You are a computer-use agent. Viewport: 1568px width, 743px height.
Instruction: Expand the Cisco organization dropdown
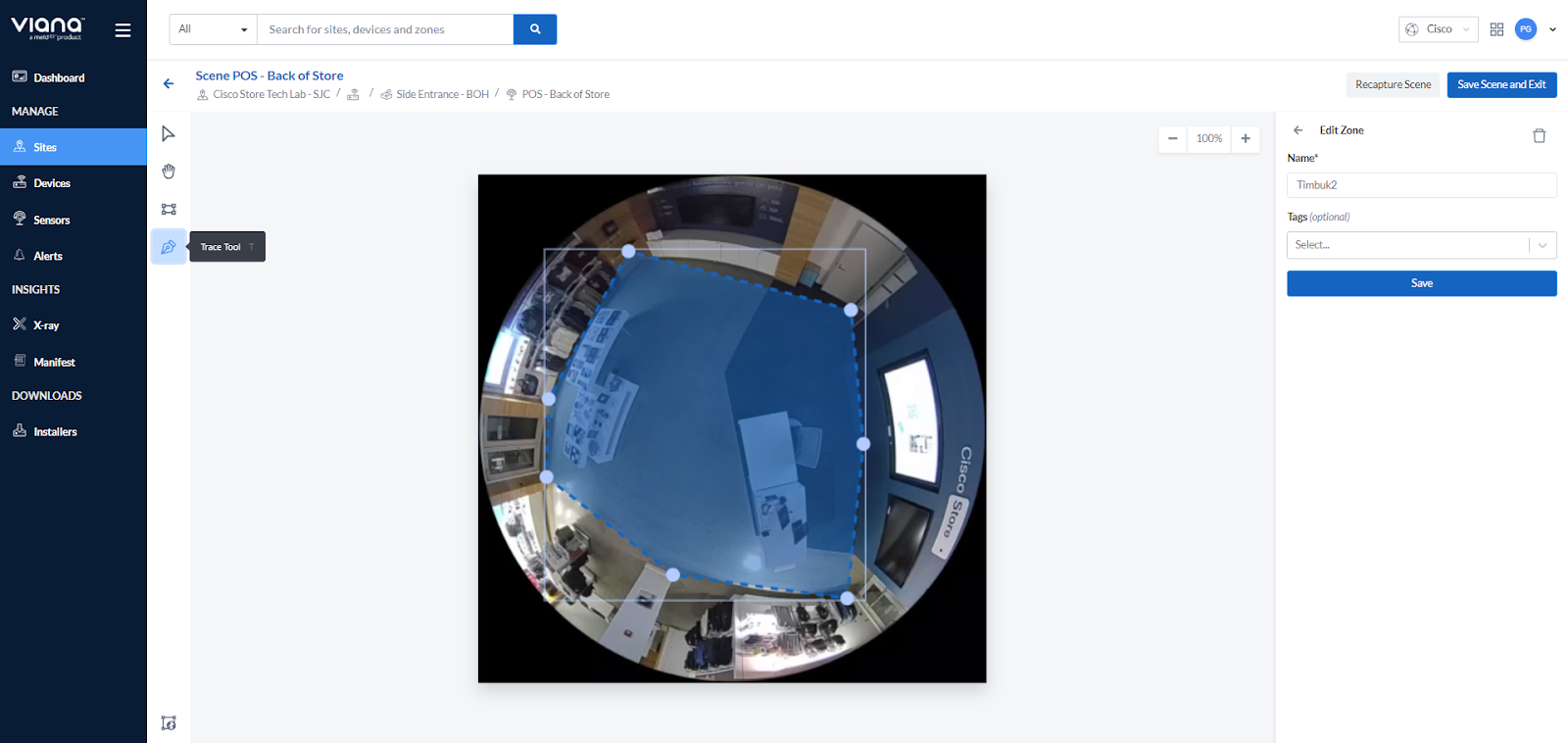tap(1438, 29)
